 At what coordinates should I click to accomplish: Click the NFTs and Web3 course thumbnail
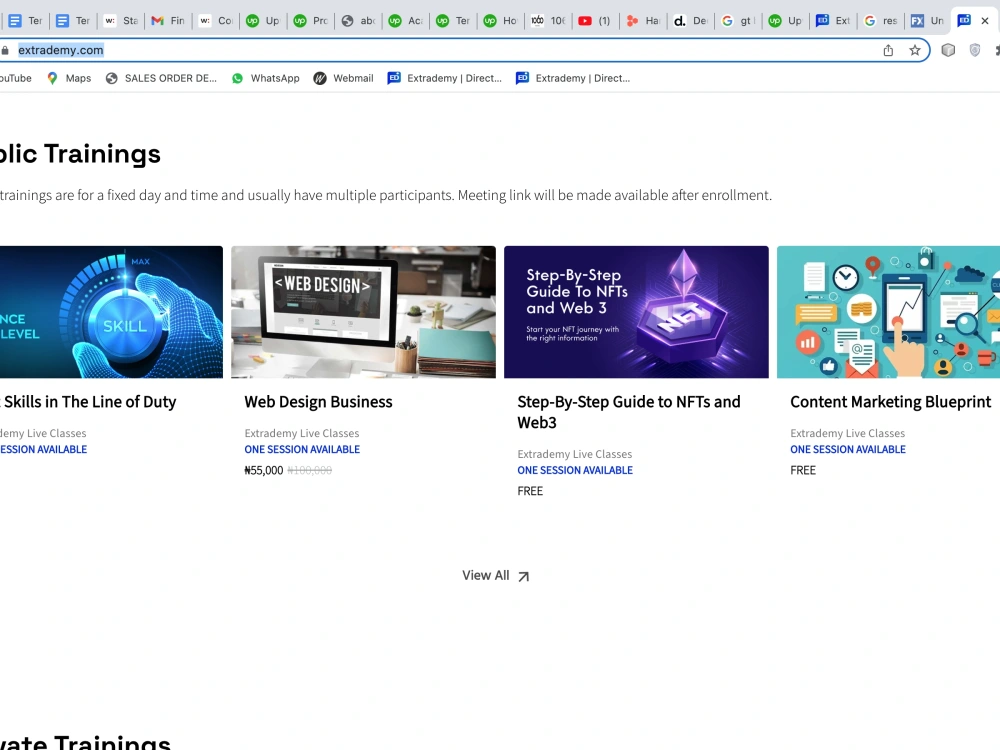tap(636, 312)
